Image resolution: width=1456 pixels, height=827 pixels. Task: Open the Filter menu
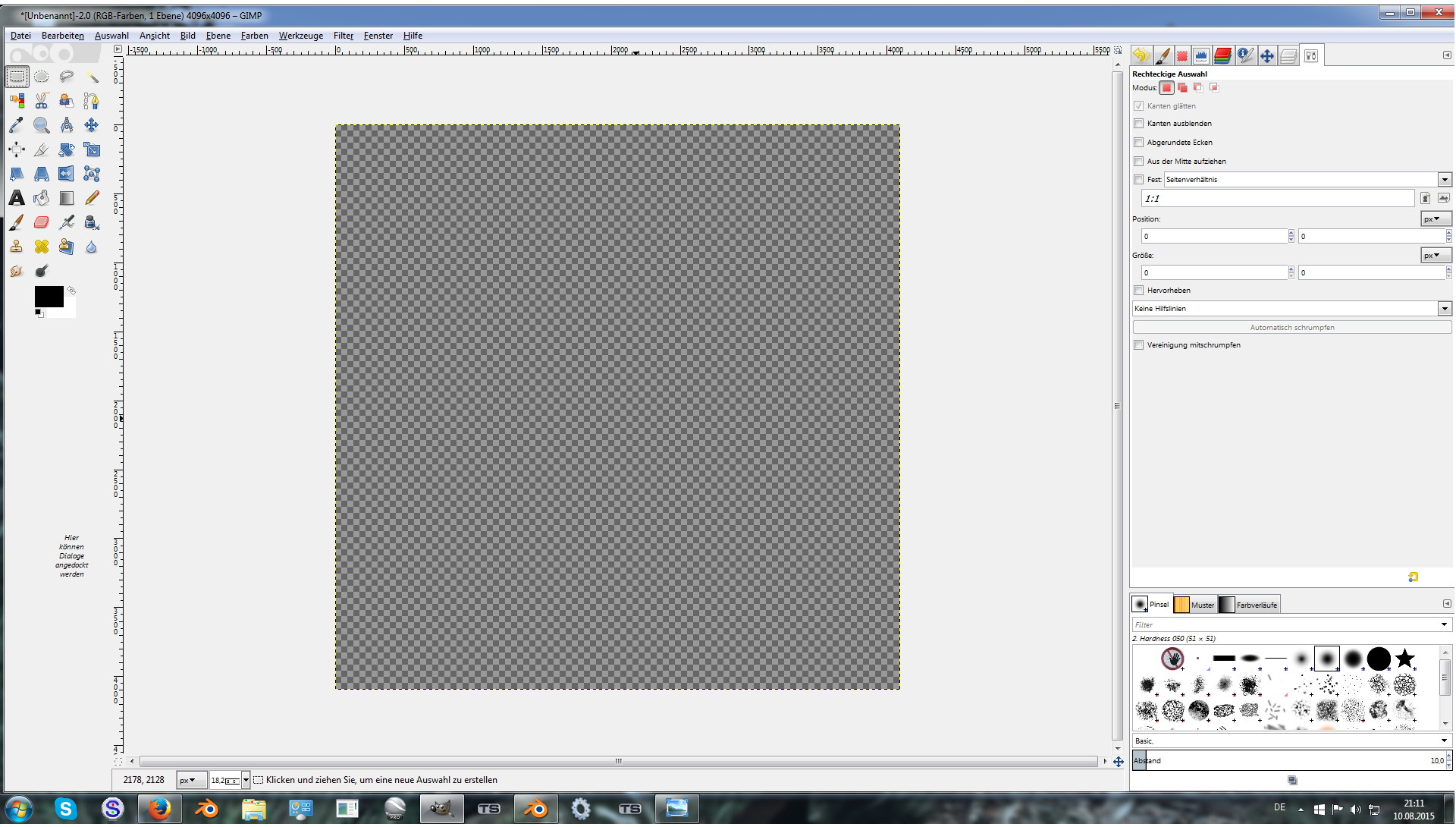pyautogui.click(x=343, y=36)
